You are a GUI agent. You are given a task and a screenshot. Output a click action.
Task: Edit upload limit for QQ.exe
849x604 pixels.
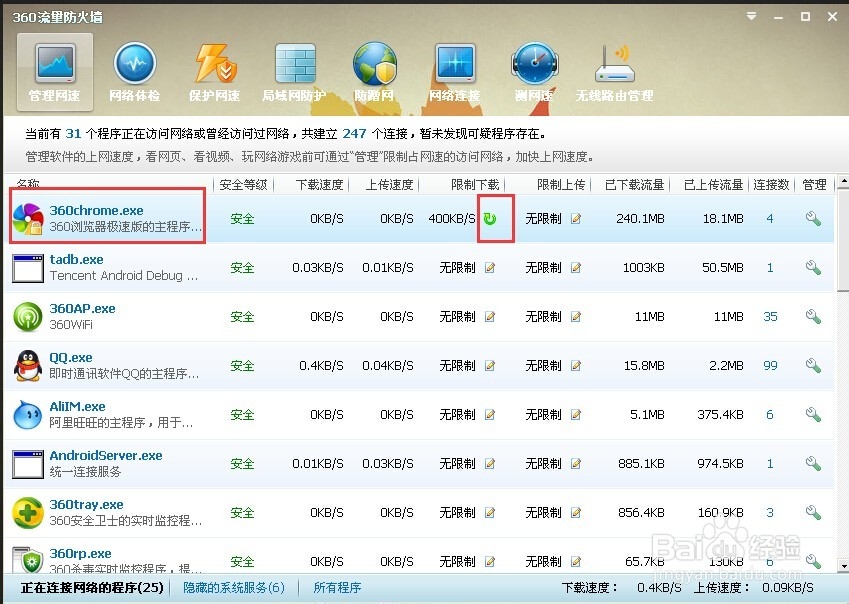tap(576, 365)
